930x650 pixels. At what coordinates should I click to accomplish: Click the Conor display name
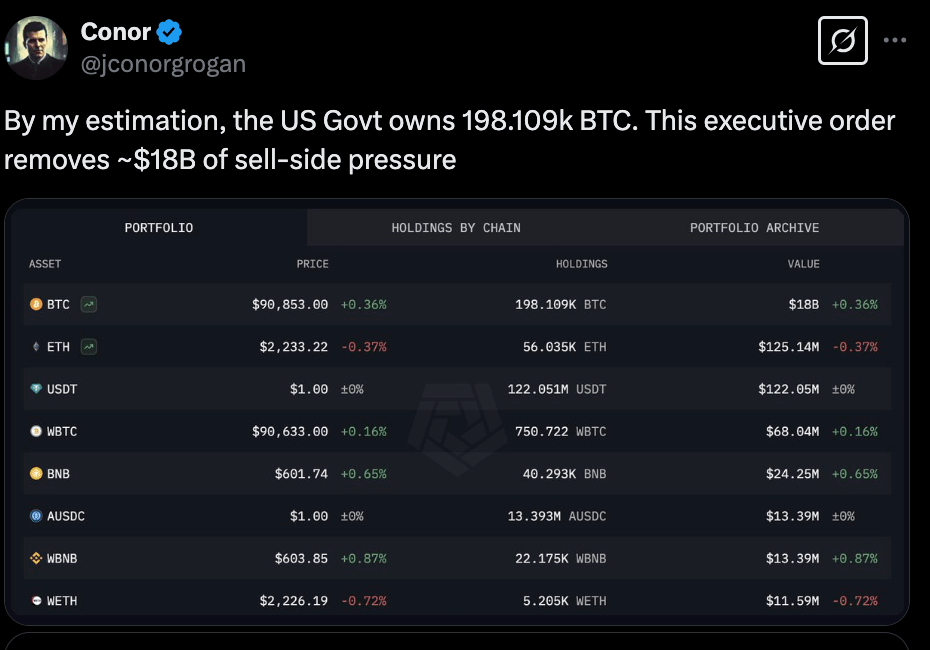(116, 32)
